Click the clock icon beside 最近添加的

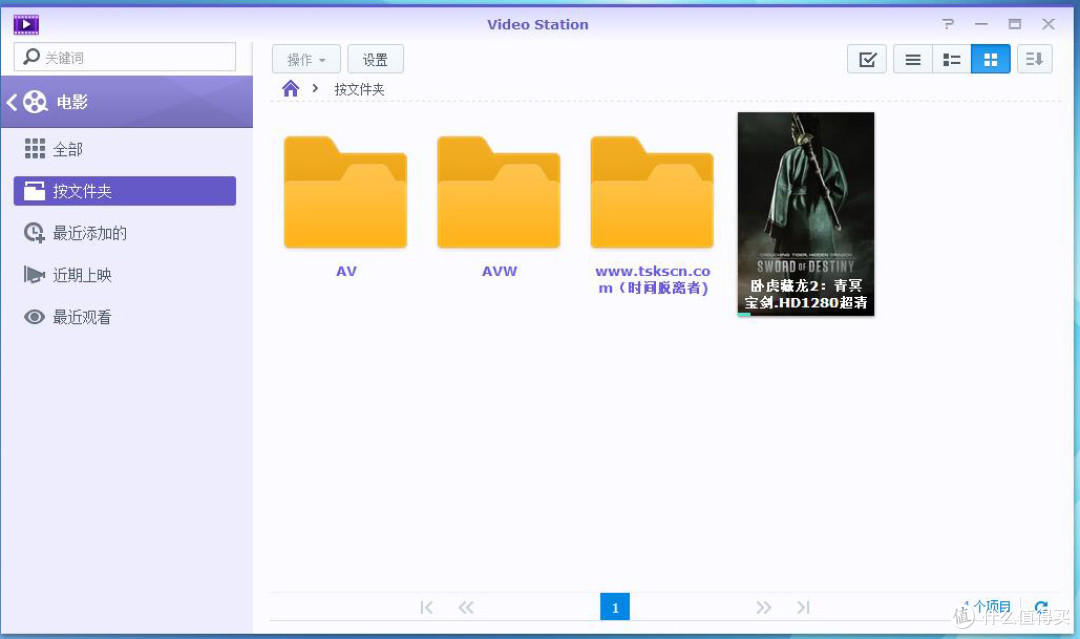(x=34, y=233)
